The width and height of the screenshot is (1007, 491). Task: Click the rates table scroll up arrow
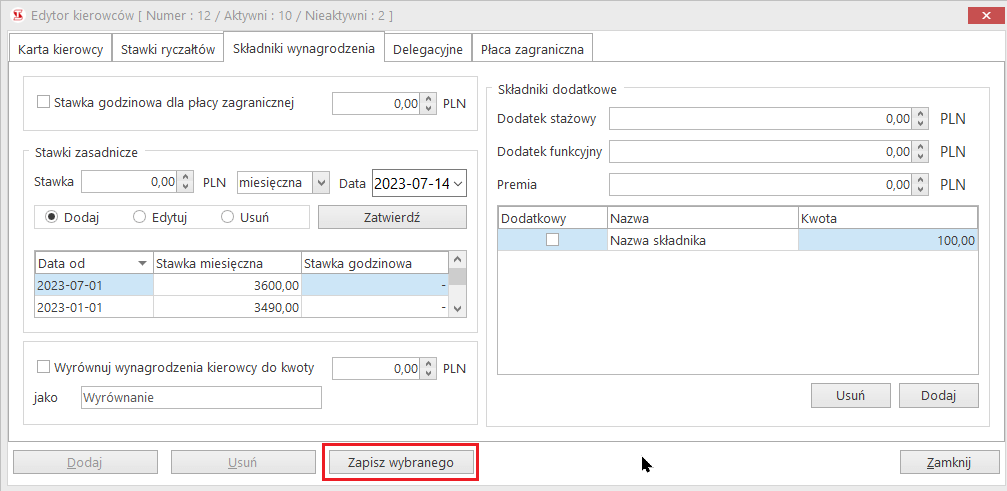click(x=457, y=259)
